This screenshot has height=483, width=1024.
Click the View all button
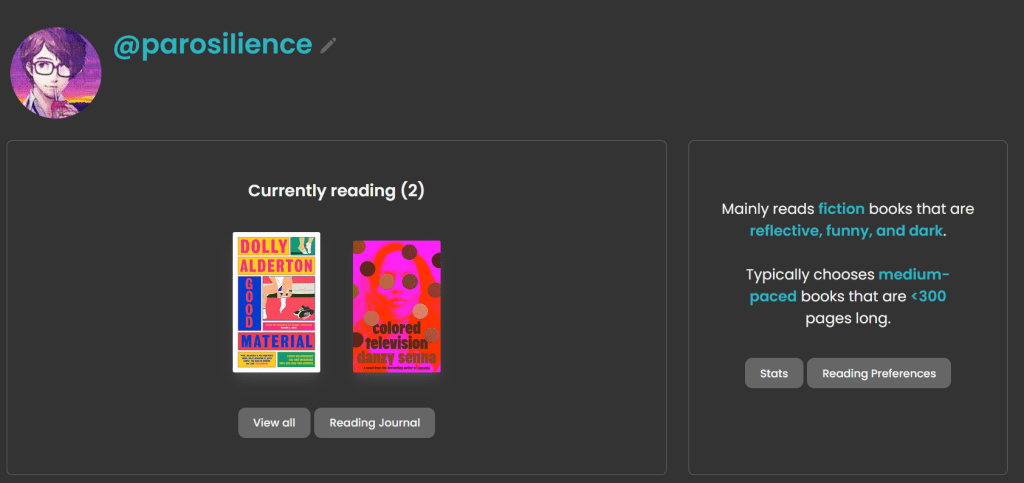click(x=274, y=423)
